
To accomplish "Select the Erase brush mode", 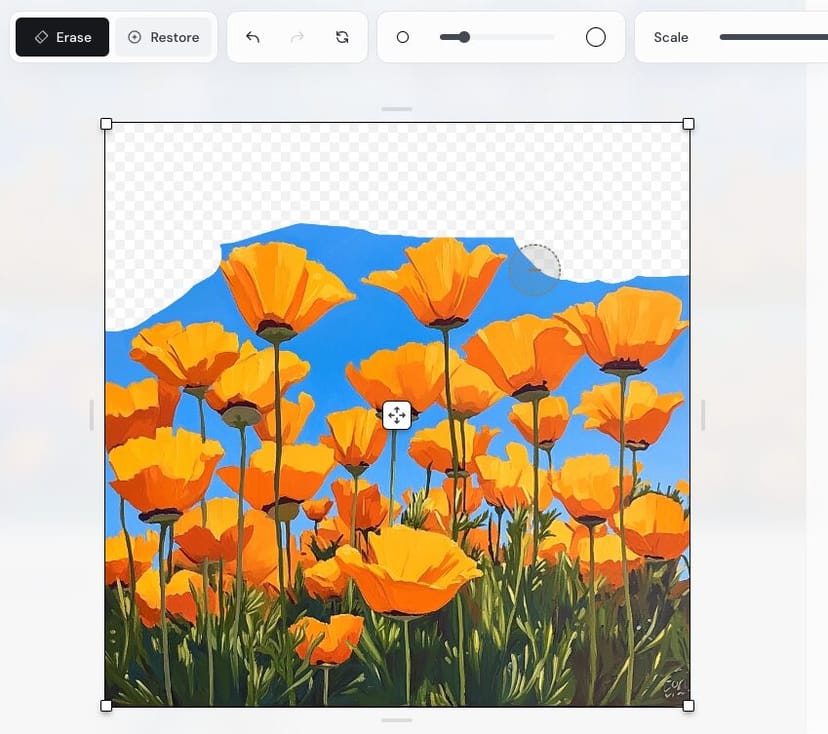I will point(62,37).
